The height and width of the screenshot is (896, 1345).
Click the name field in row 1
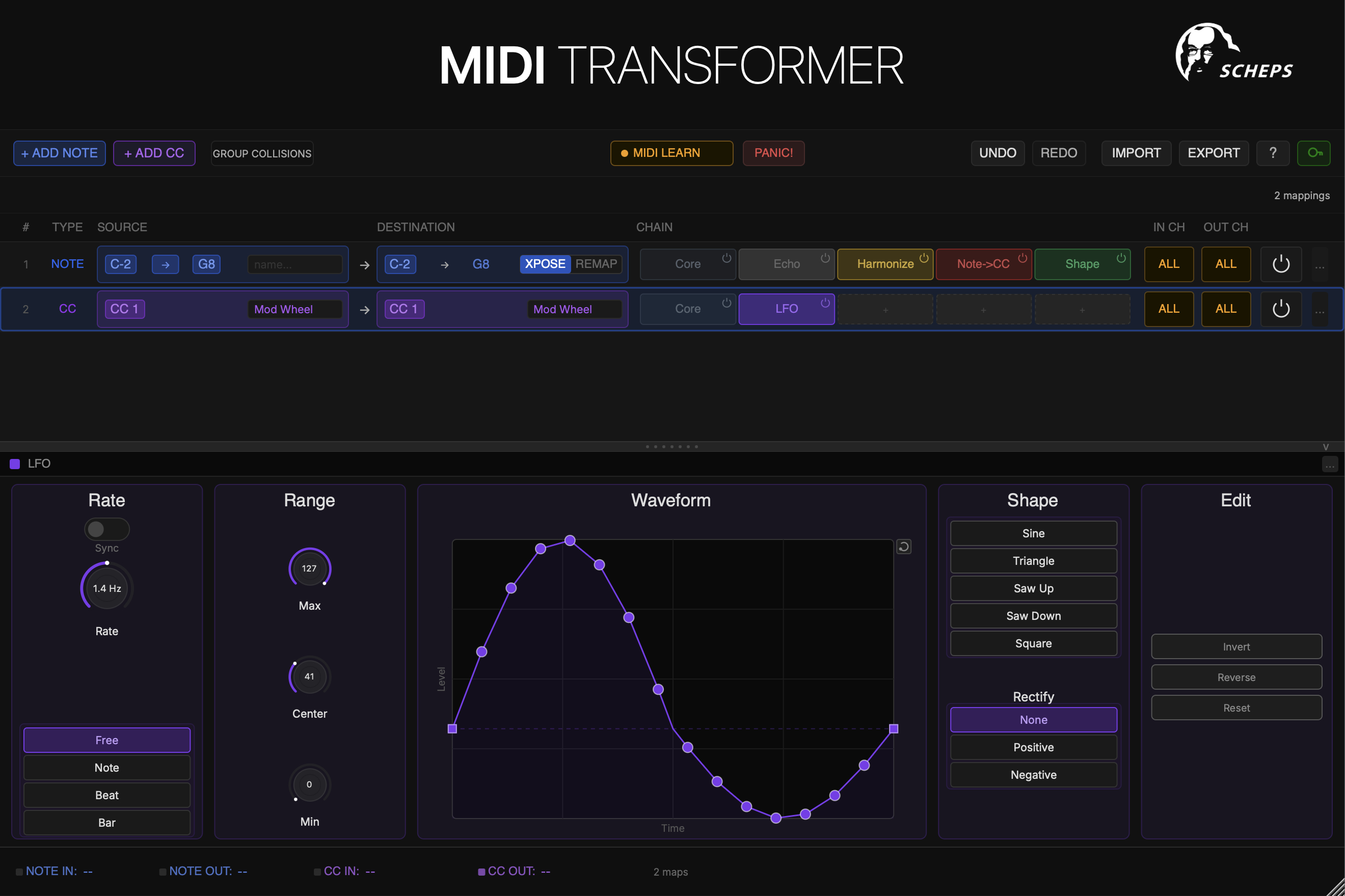coord(295,264)
